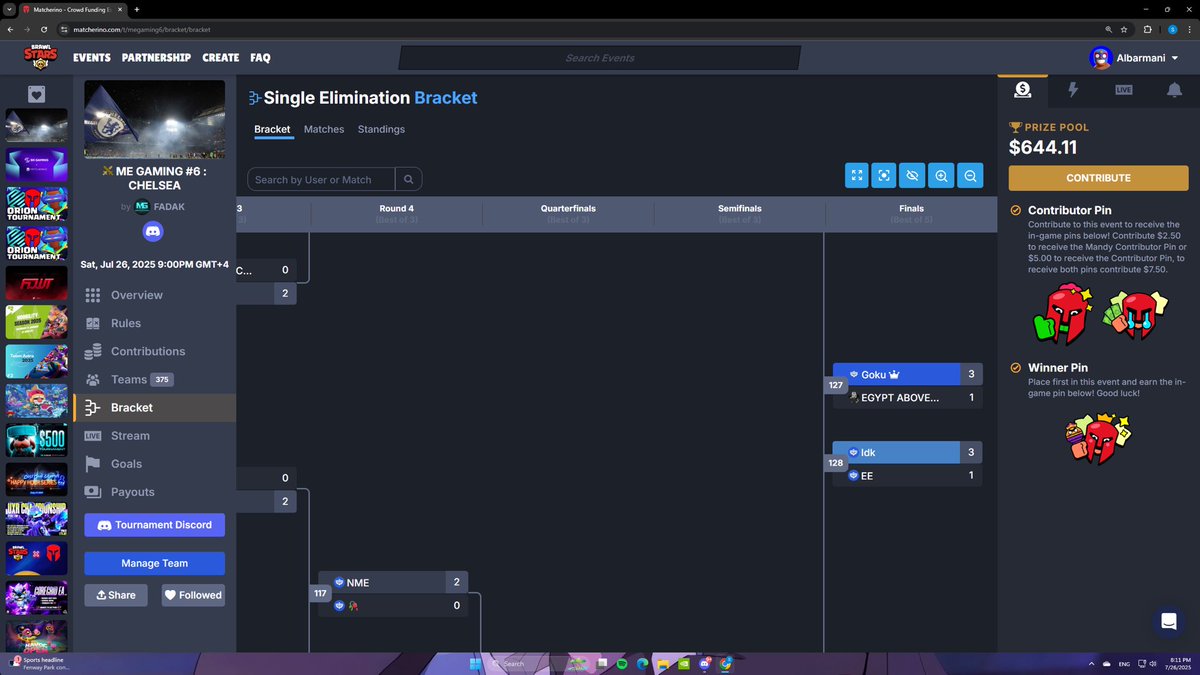Click the Albarmani profile avatar
Viewport: 1200px width, 675px height.
[x=1101, y=58]
